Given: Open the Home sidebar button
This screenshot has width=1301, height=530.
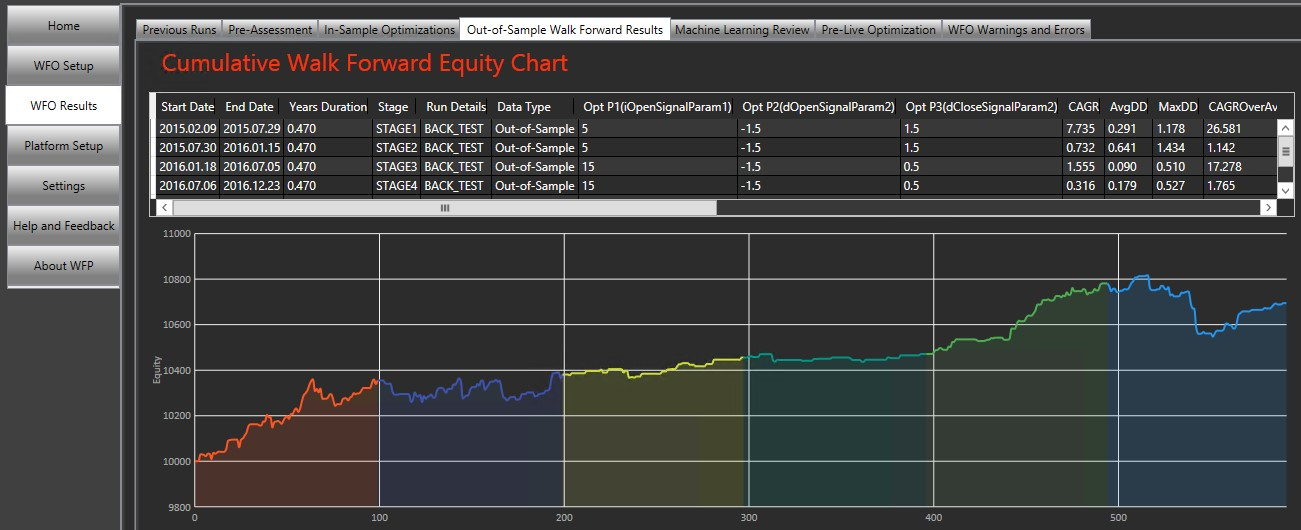Looking at the screenshot, I should coord(63,26).
